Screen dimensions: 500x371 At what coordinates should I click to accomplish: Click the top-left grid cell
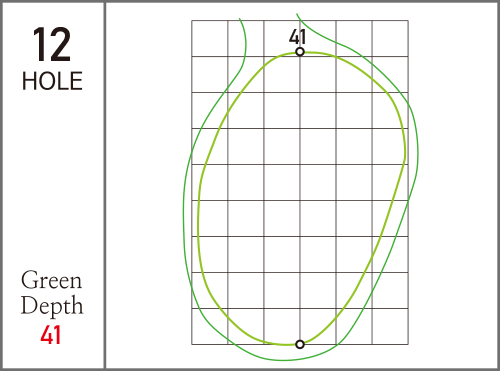pos(210,39)
